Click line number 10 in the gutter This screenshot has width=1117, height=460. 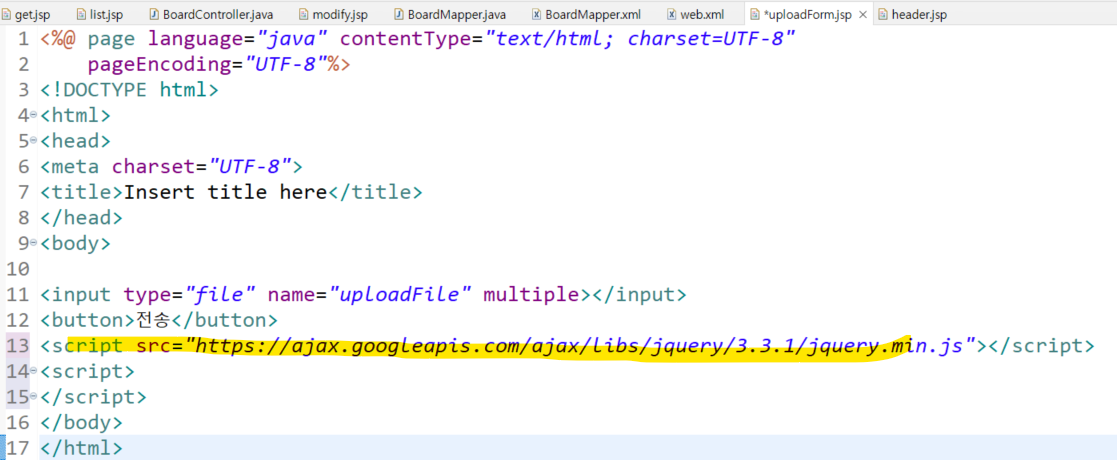coord(16,269)
